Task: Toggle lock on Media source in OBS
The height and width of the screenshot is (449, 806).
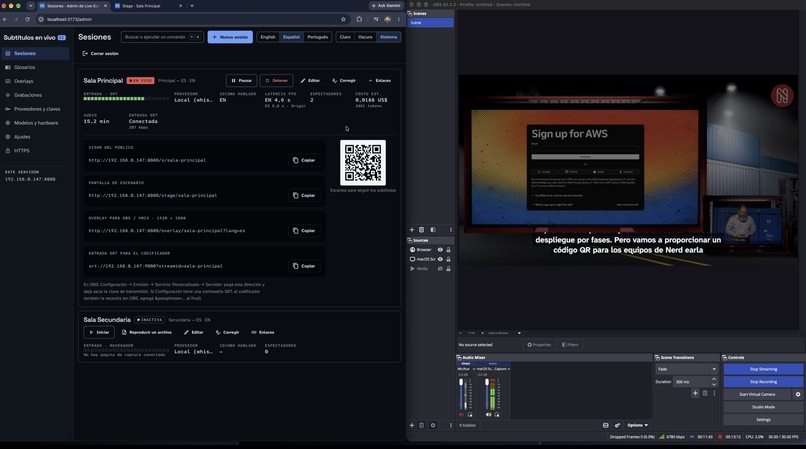Action: [x=448, y=269]
